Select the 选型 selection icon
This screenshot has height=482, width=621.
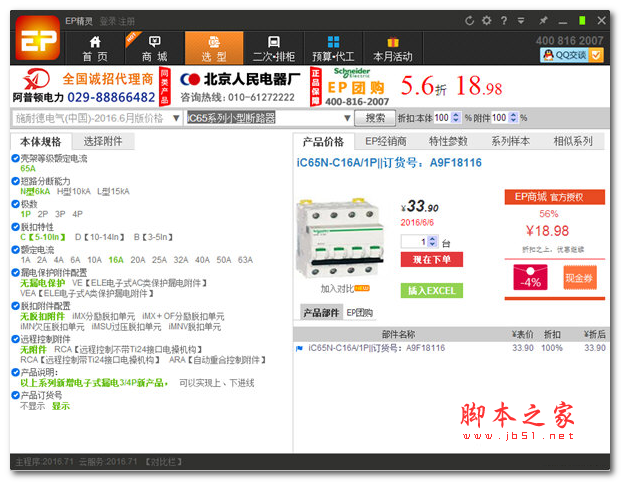(x=214, y=41)
